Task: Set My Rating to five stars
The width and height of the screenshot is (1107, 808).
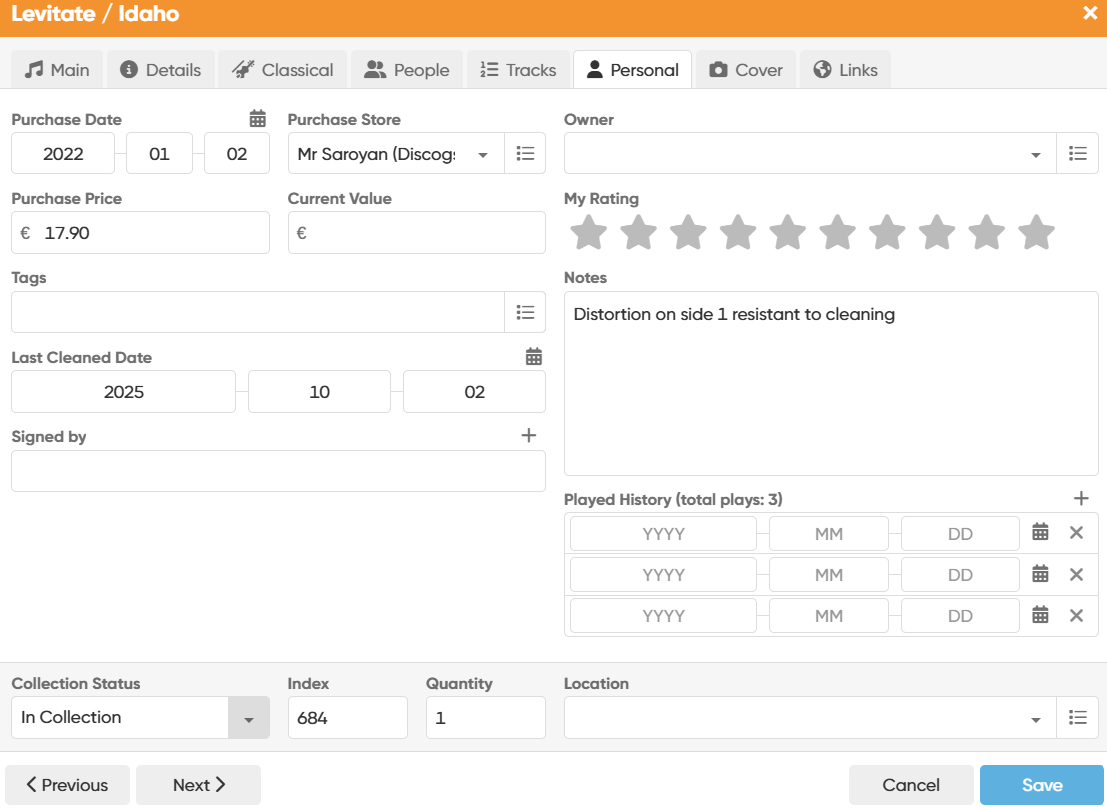Action: pyautogui.click(x=787, y=233)
